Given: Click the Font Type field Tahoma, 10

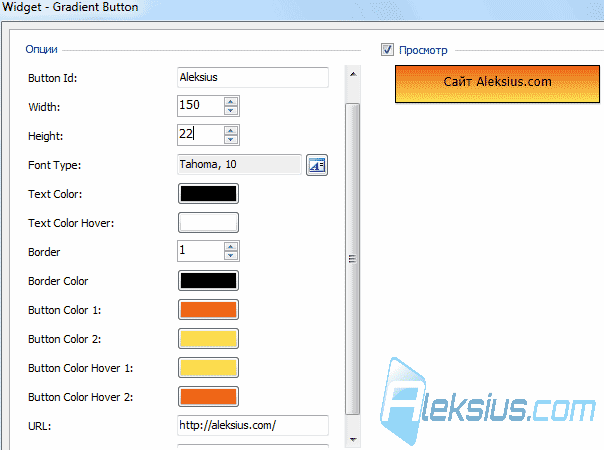Looking at the screenshot, I should pos(239,165).
